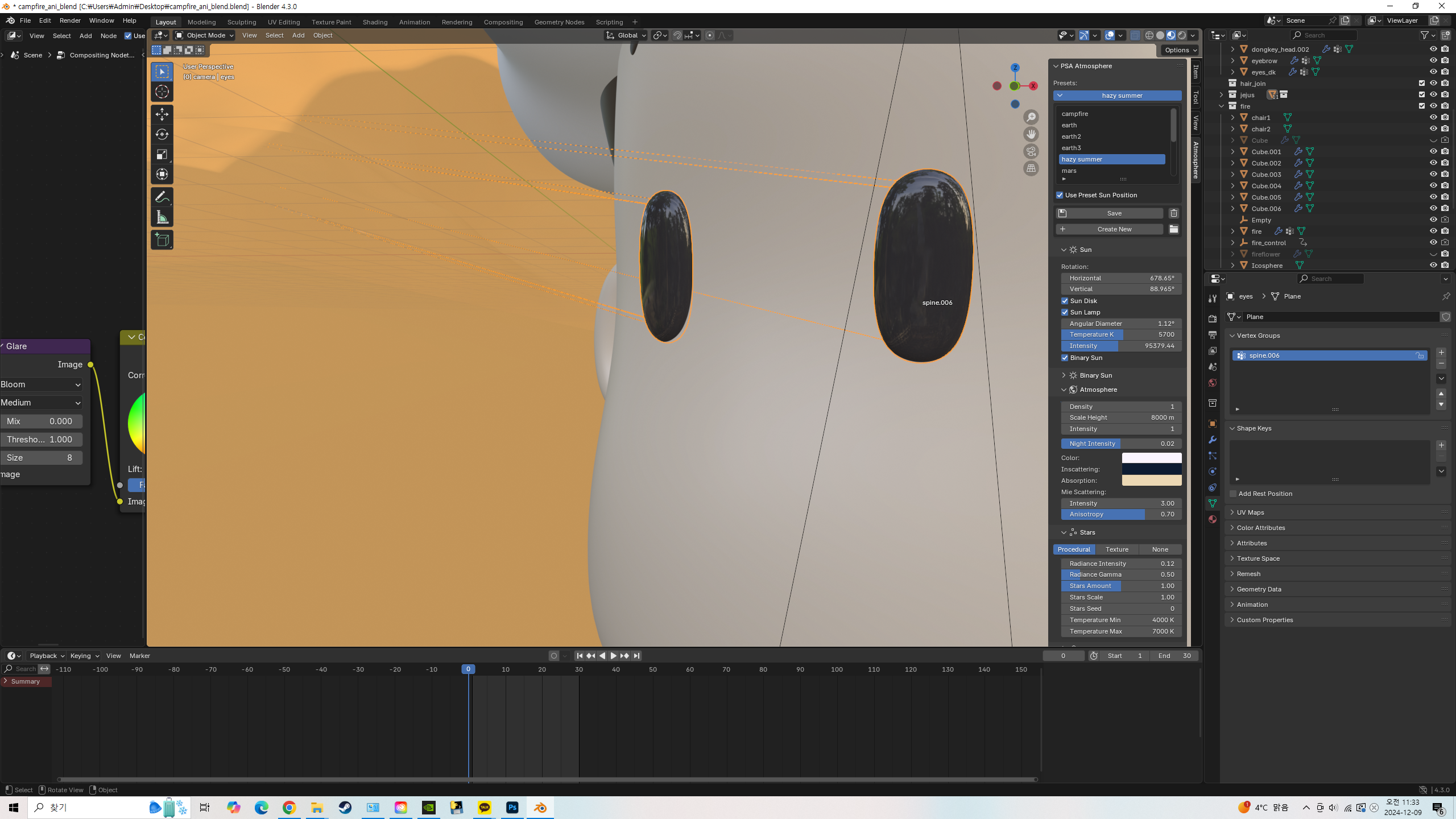The height and width of the screenshot is (819, 1456).
Task: Jump to timeline end frame
Action: point(637,656)
